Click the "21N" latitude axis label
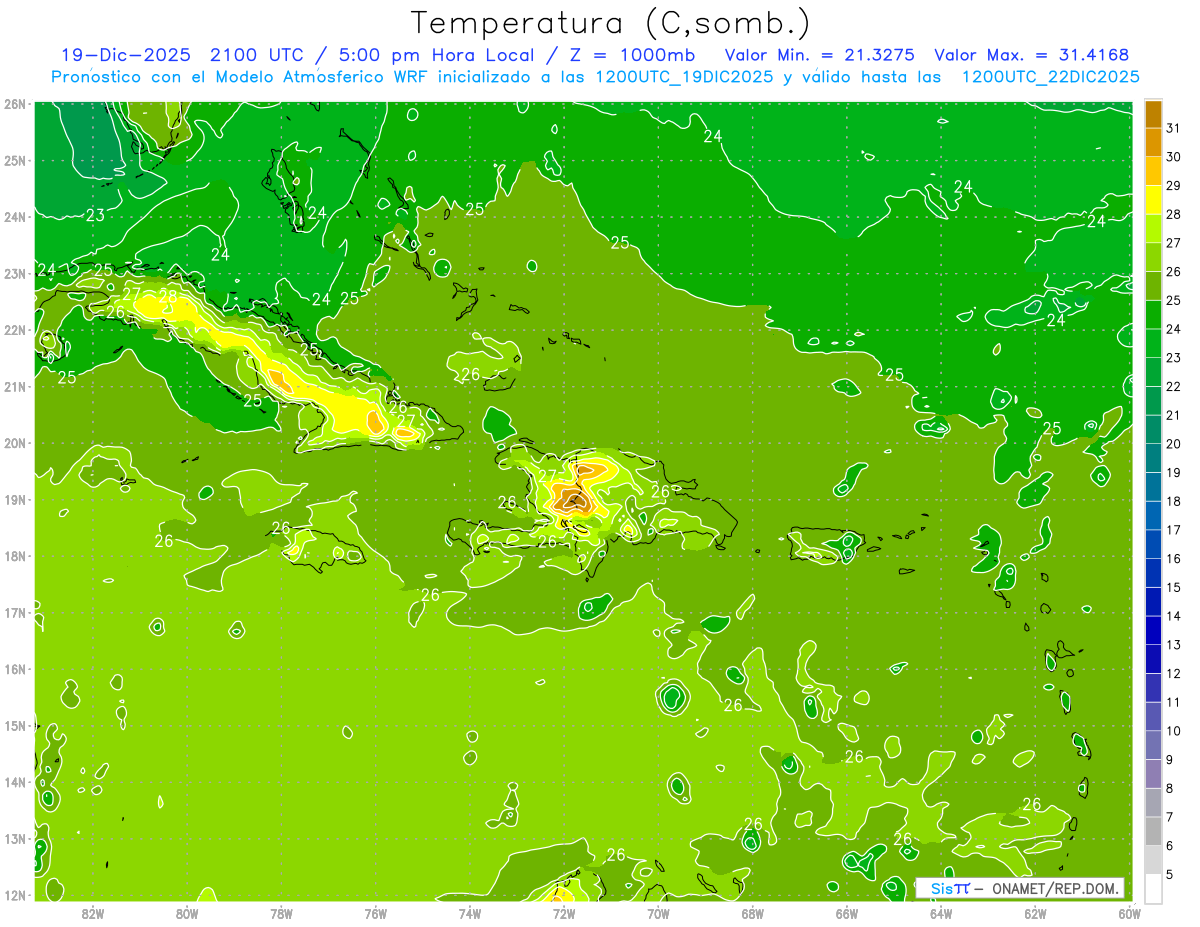This screenshot has height=927, width=1200. pyautogui.click(x=15, y=386)
